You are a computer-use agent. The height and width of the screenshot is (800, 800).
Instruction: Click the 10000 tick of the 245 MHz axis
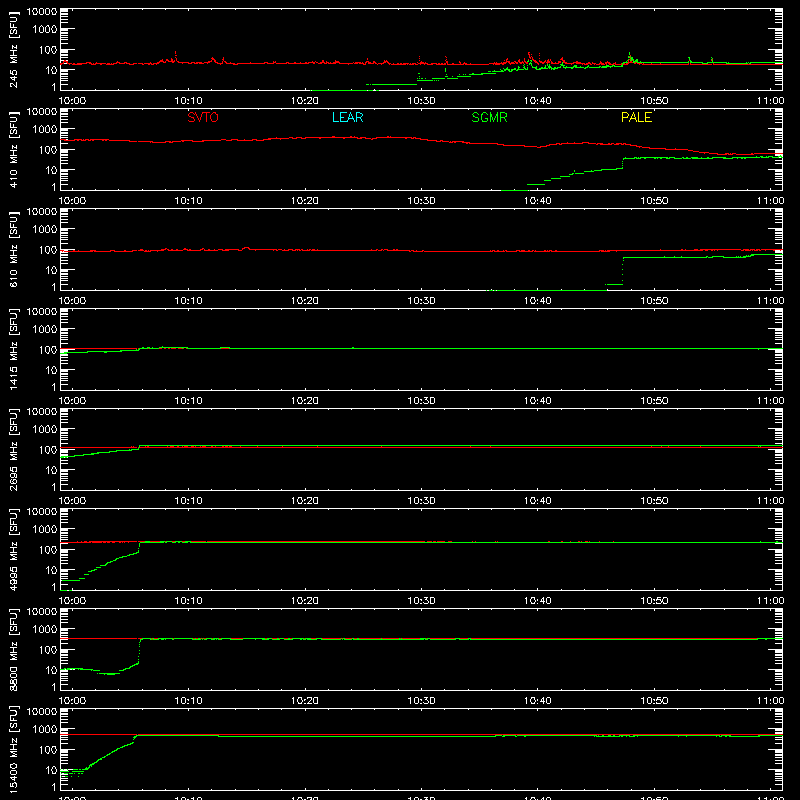[42, 12]
